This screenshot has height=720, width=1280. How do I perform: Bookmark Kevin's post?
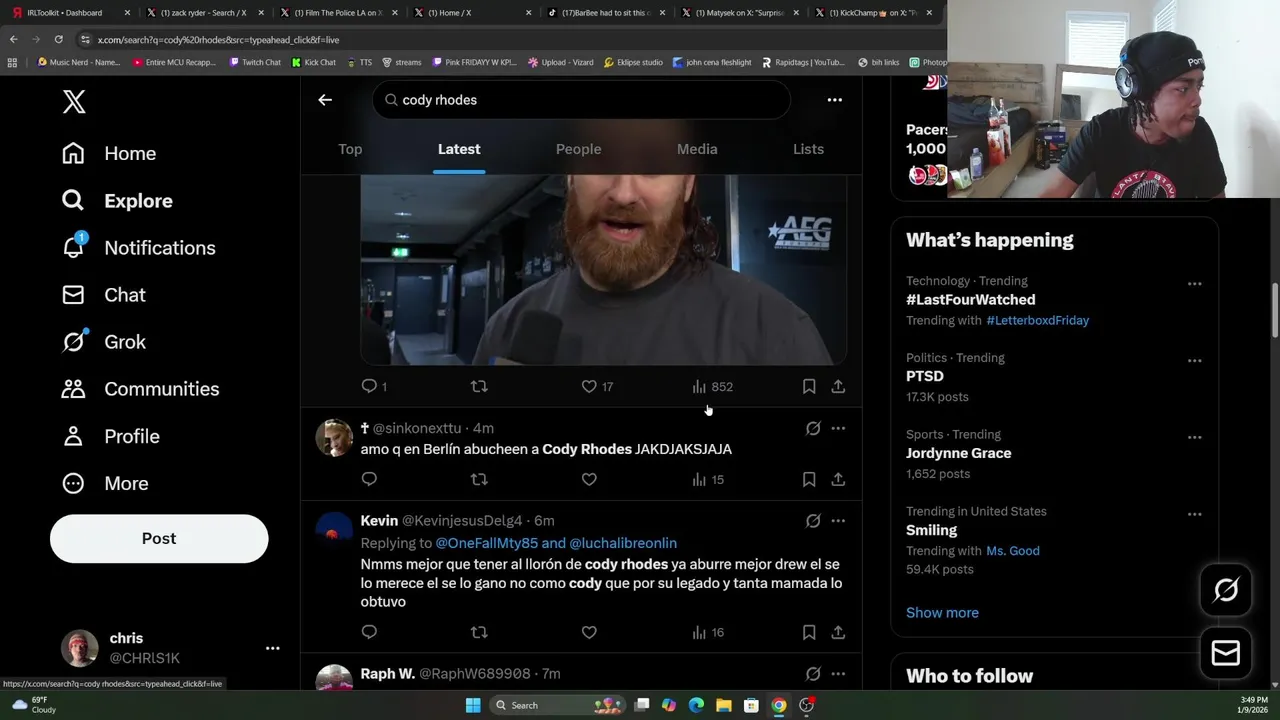(x=809, y=632)
